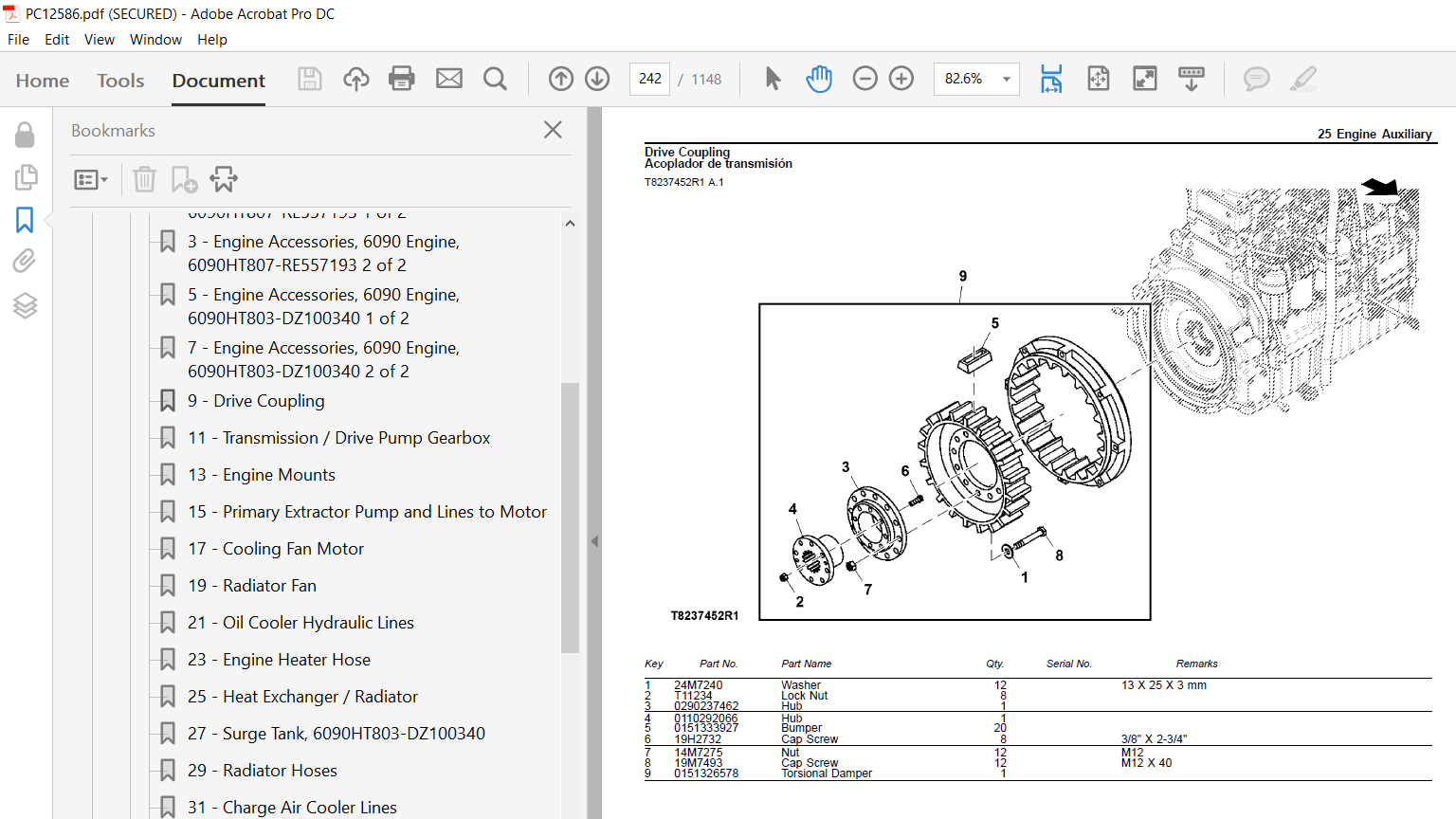The width and height of the screenshot is (1456, 819).
Task: Send file by email envelope icon
Action: click(x=449, y=79)
